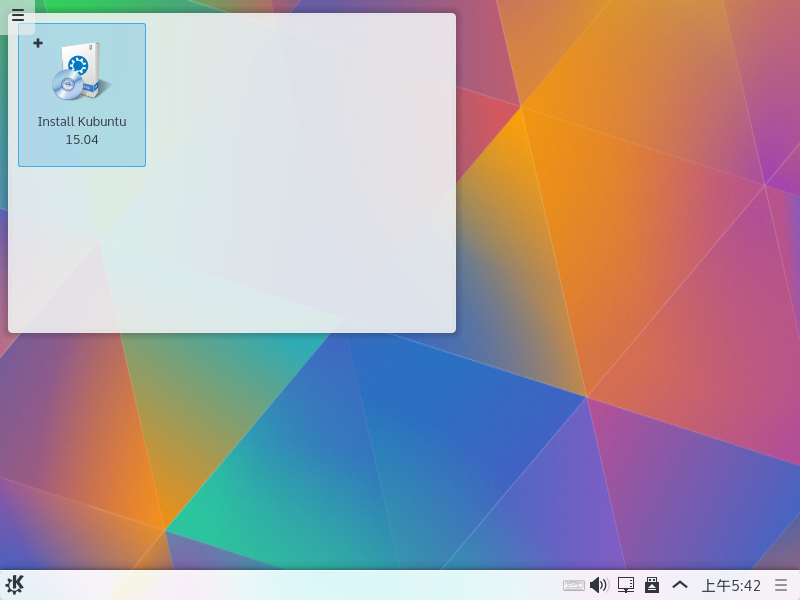Open the removable device notifier icon
Image resolution: width=800 pixels, height=600 pixels.
(x=652, y=585)
